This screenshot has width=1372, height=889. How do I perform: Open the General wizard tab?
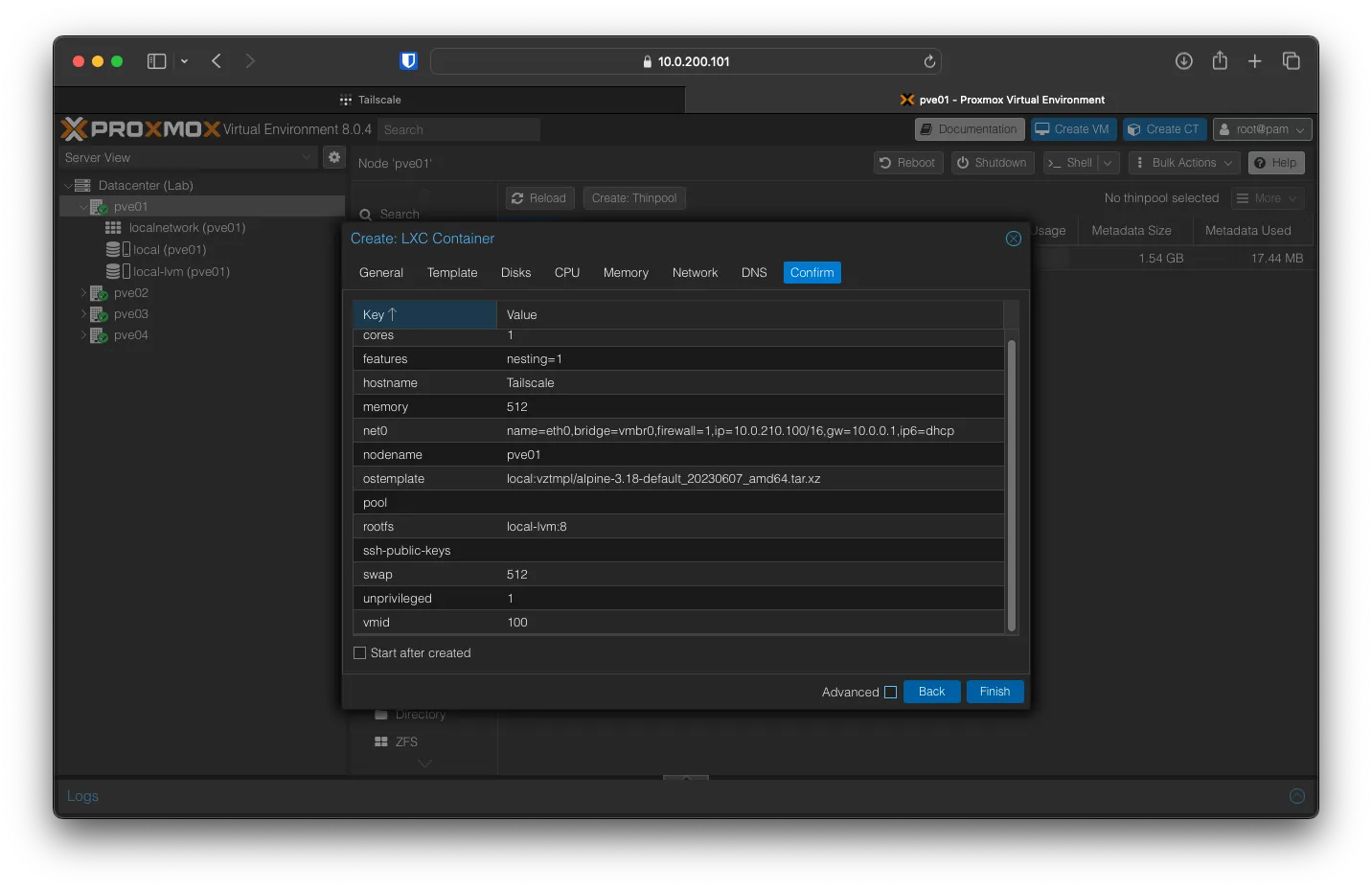(x=381, y=273)
